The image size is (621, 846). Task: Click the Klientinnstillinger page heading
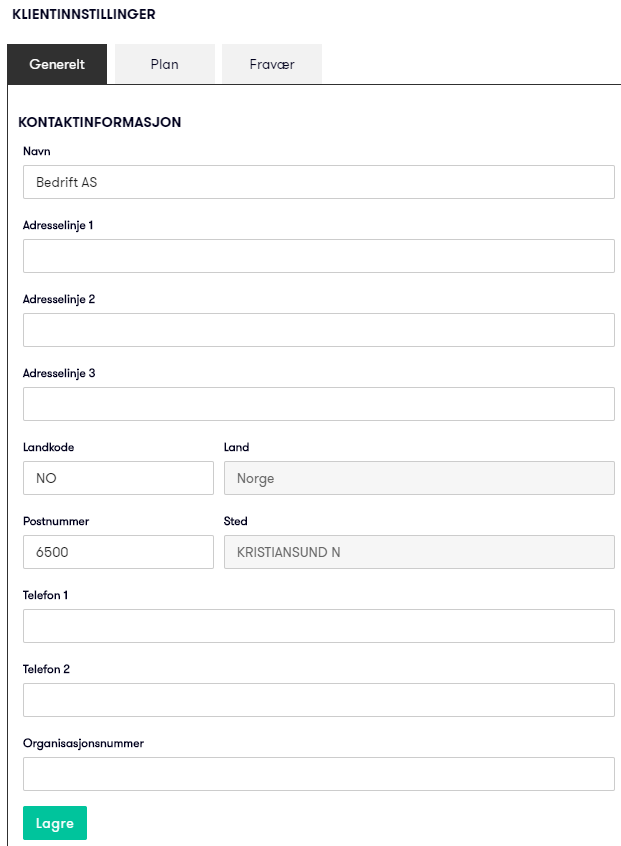point(84,14)
